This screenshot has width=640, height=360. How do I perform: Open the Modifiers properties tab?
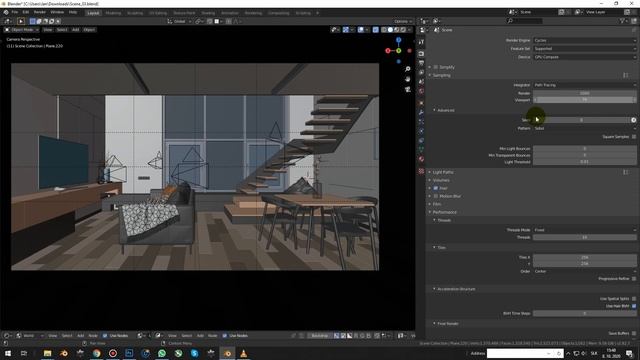[421, 112]
